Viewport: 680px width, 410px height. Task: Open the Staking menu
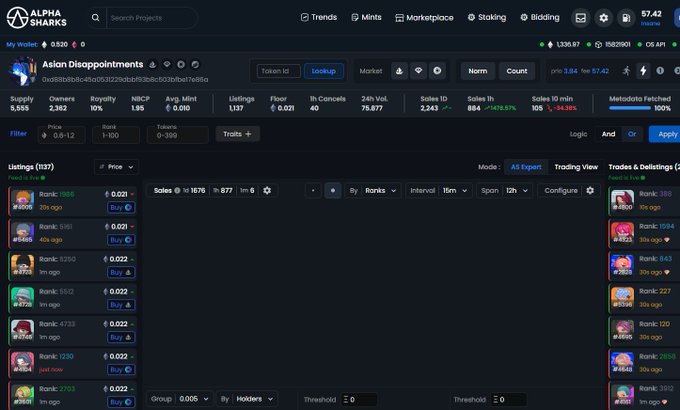(487, 17)
